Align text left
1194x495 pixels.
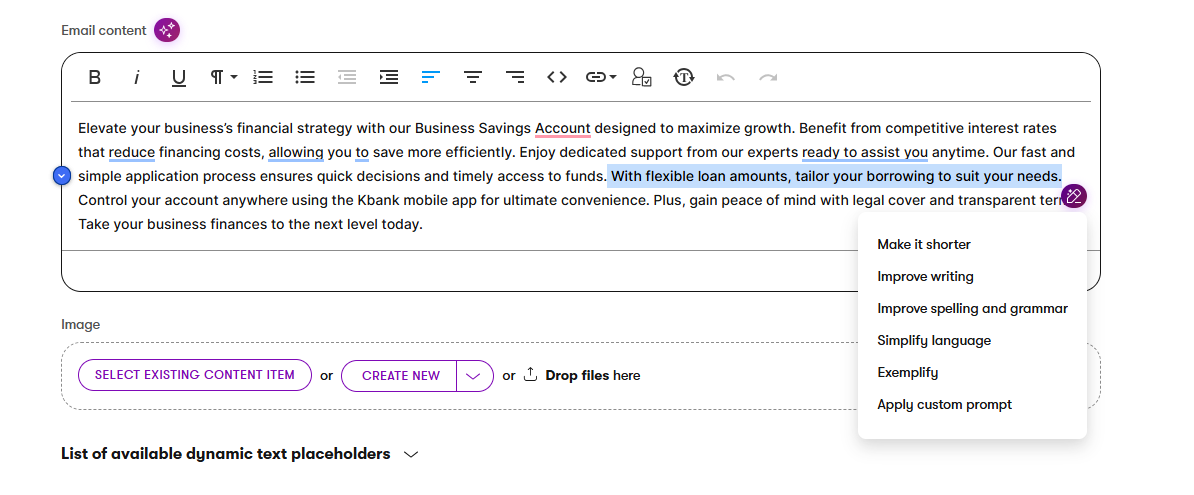click(431, 78)
